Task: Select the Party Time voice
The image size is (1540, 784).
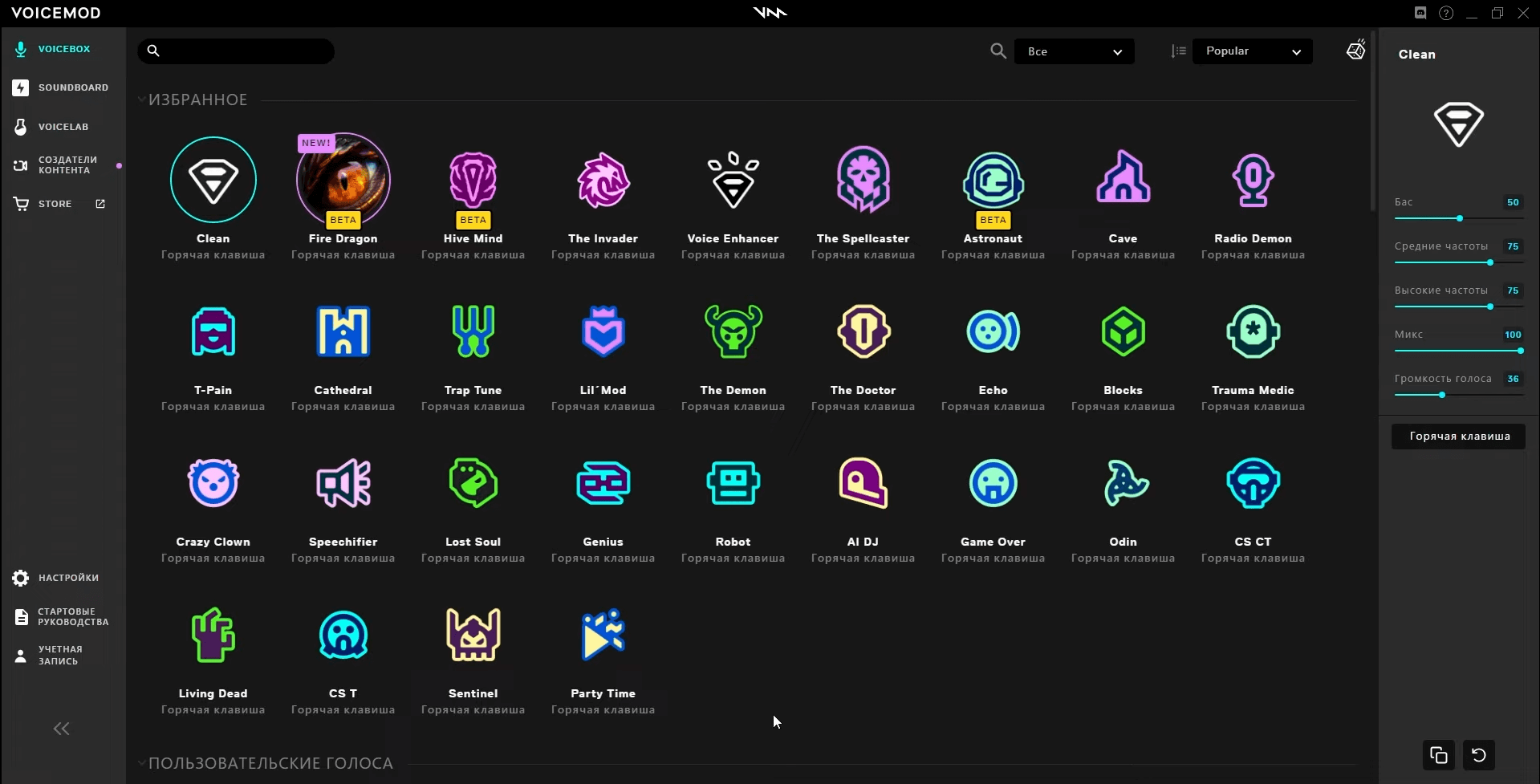Action: point(603,635)
